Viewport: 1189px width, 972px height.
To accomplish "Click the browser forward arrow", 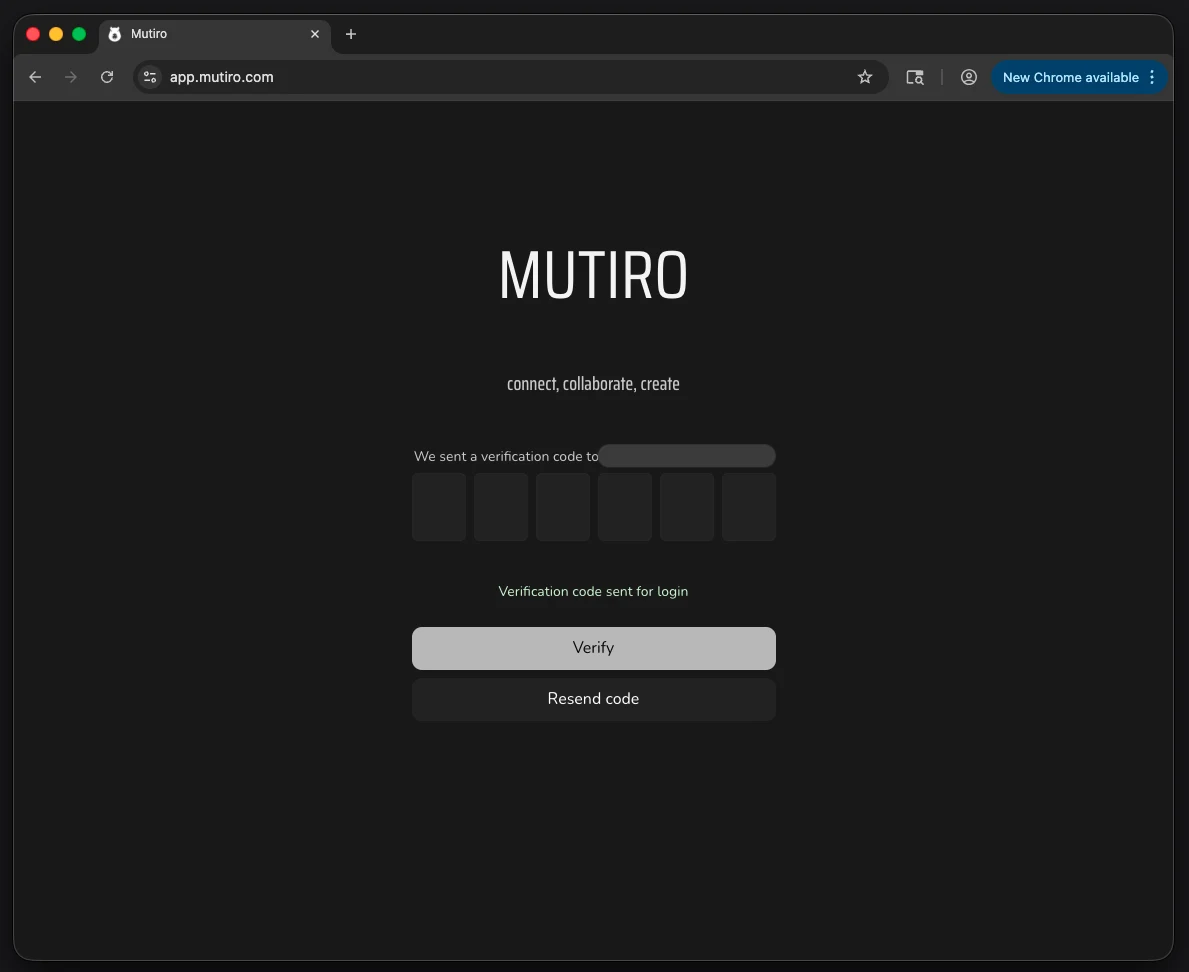I will [71, 77].
